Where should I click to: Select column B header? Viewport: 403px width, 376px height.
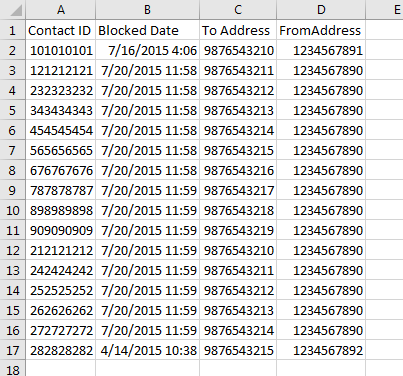coord(147,10)
